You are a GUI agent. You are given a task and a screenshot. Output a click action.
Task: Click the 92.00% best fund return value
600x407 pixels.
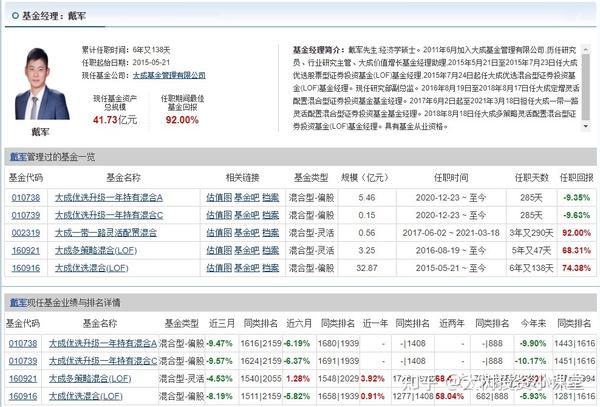tap(182, 120)
